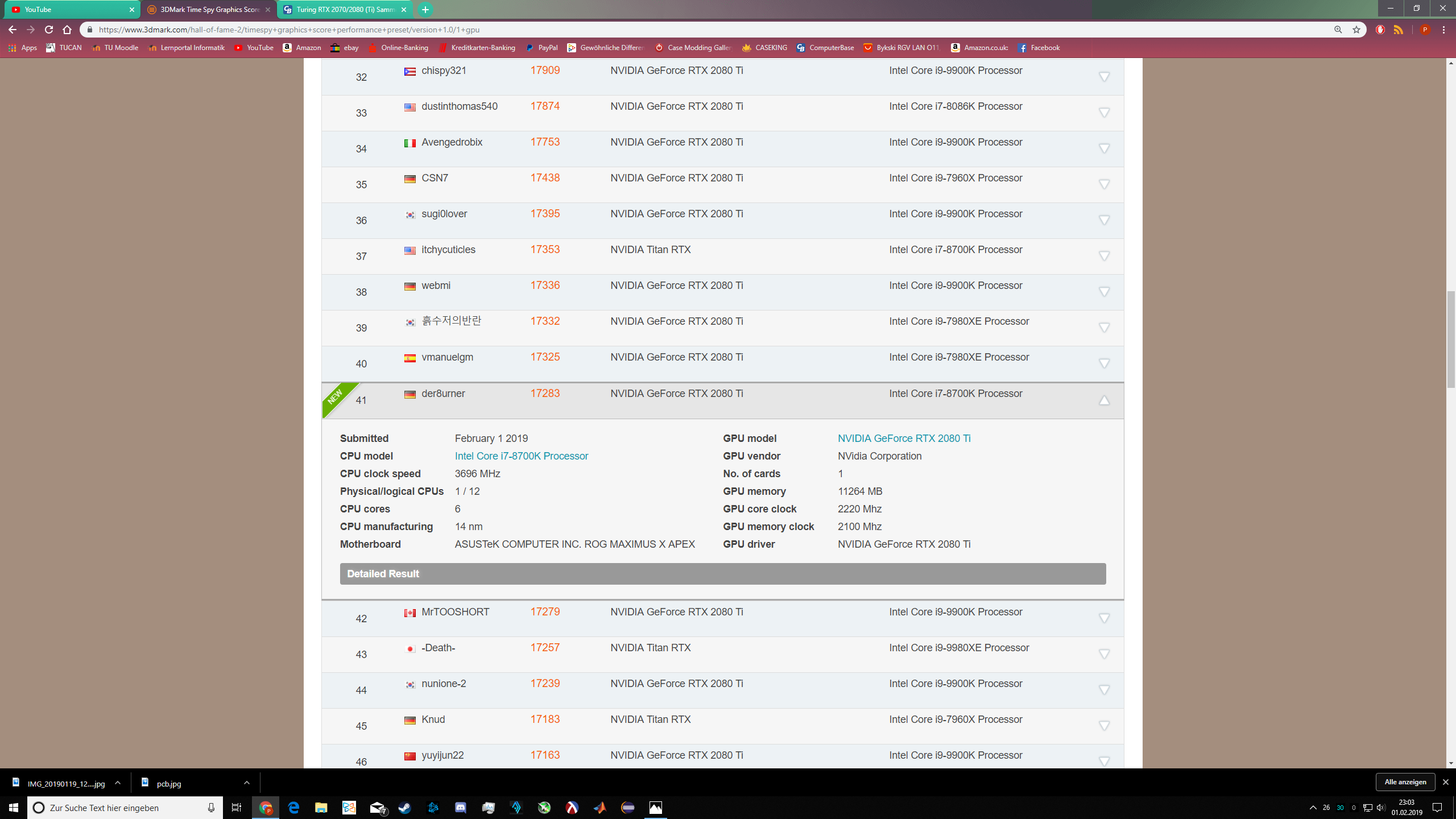The width and height of the screenshot is (1456, 819).
Task: Launch Microsoft Edge from taskbar
Action: click(293, 808)
